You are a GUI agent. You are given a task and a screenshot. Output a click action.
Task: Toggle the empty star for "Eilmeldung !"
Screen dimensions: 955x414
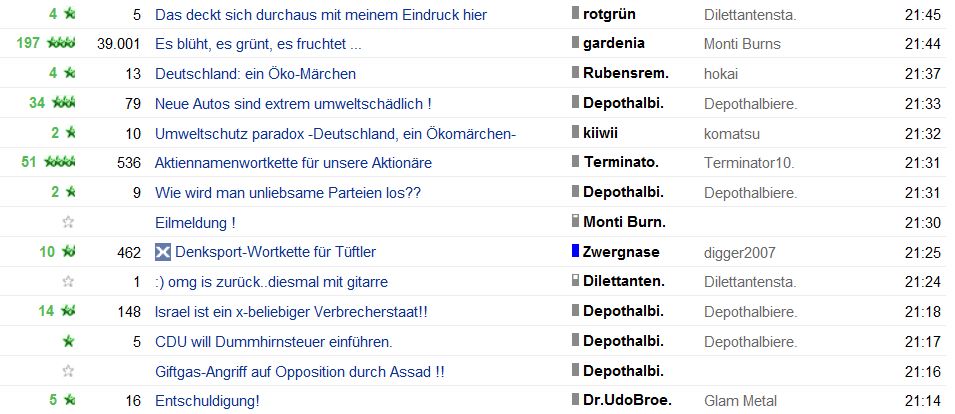[68, 223]
